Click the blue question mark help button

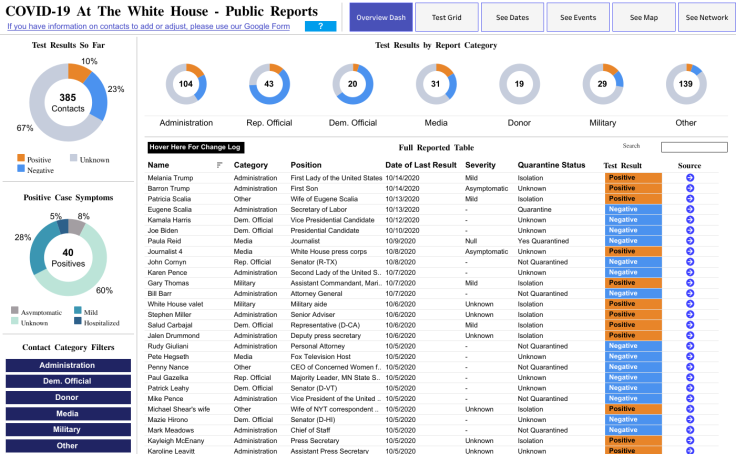click(320, 26)
